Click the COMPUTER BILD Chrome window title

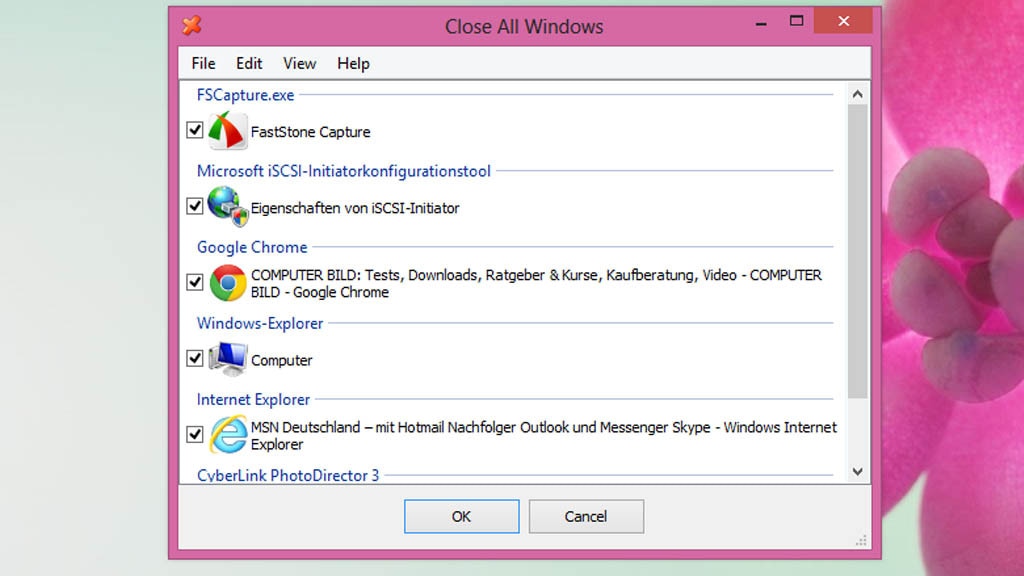point(536,283)
